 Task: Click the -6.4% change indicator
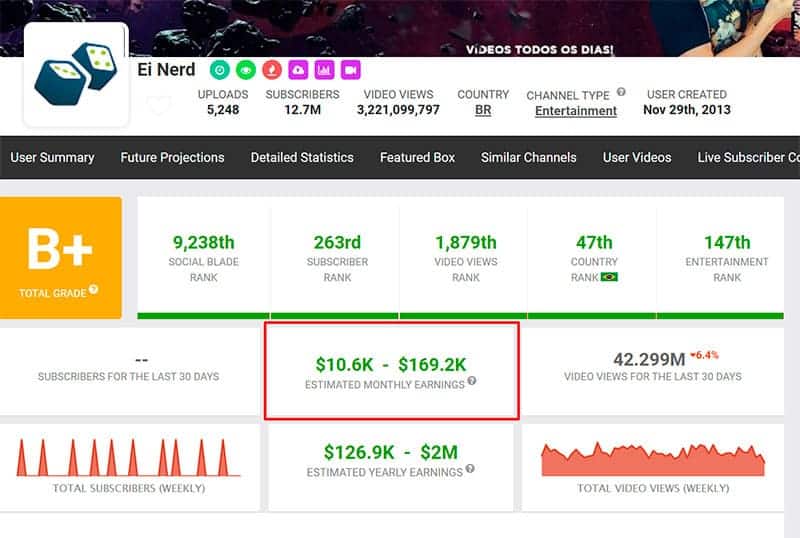click(704, 355)
